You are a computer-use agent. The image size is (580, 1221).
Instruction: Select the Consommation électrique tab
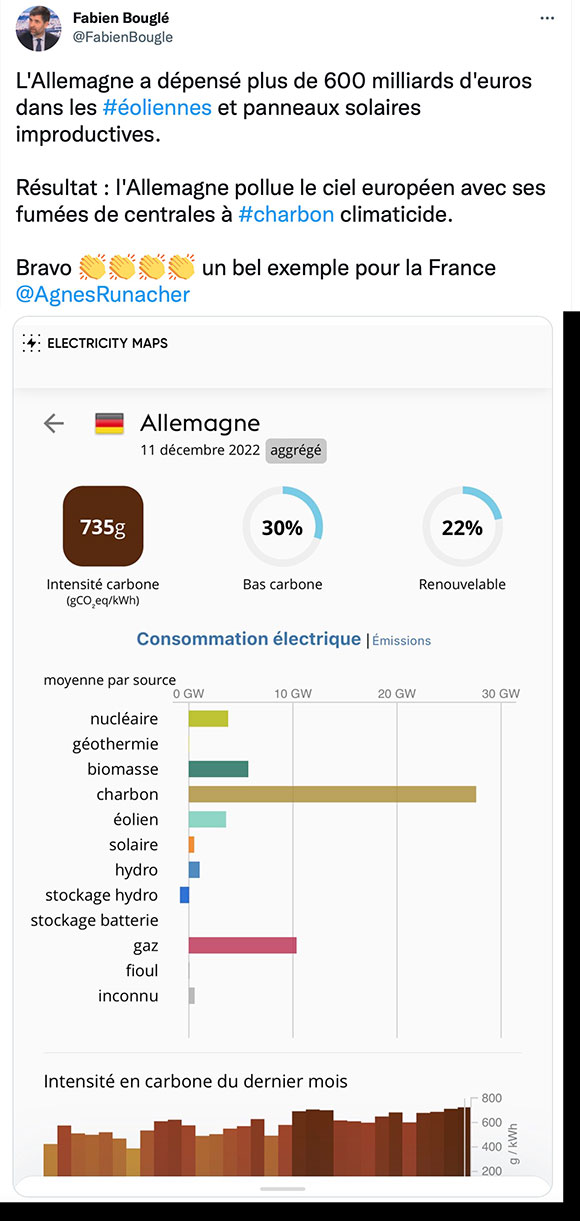click(249, 639)
